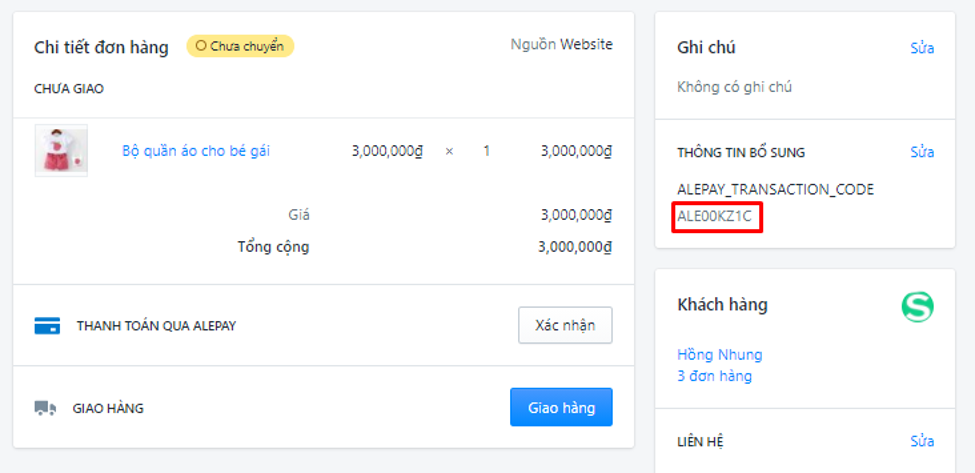The width and height of the screenshot is (975, 473).
Task: Click the ALEPAY_TRANSACTION_CODE field label
Action: [775, 189]
